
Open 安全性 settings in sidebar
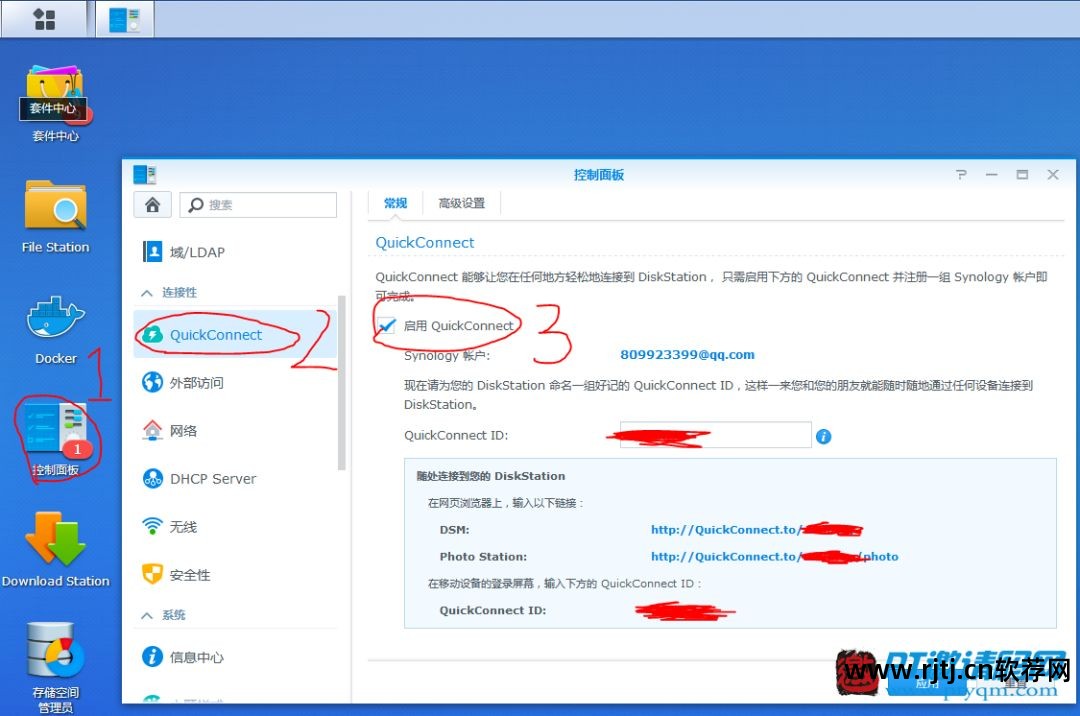click(x=234, y=574)
